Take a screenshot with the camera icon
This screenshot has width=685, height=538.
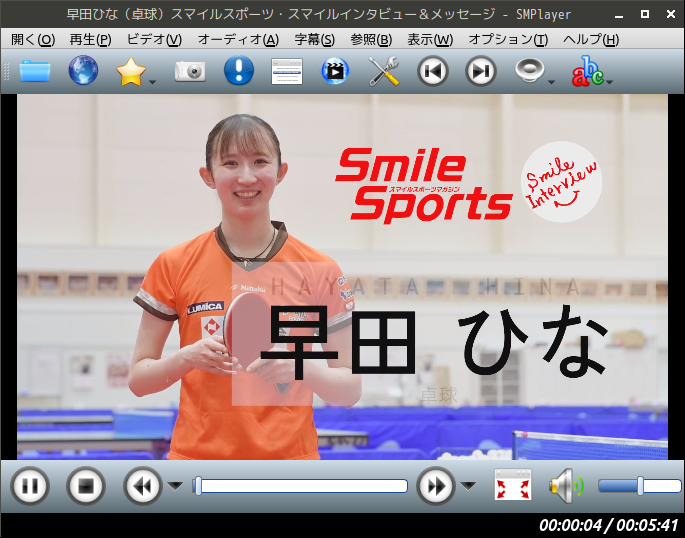(x=190, y=71)
